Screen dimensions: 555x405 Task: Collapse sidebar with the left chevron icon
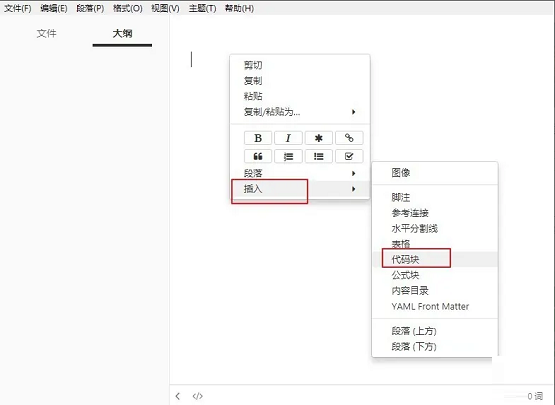coord(178,396)
